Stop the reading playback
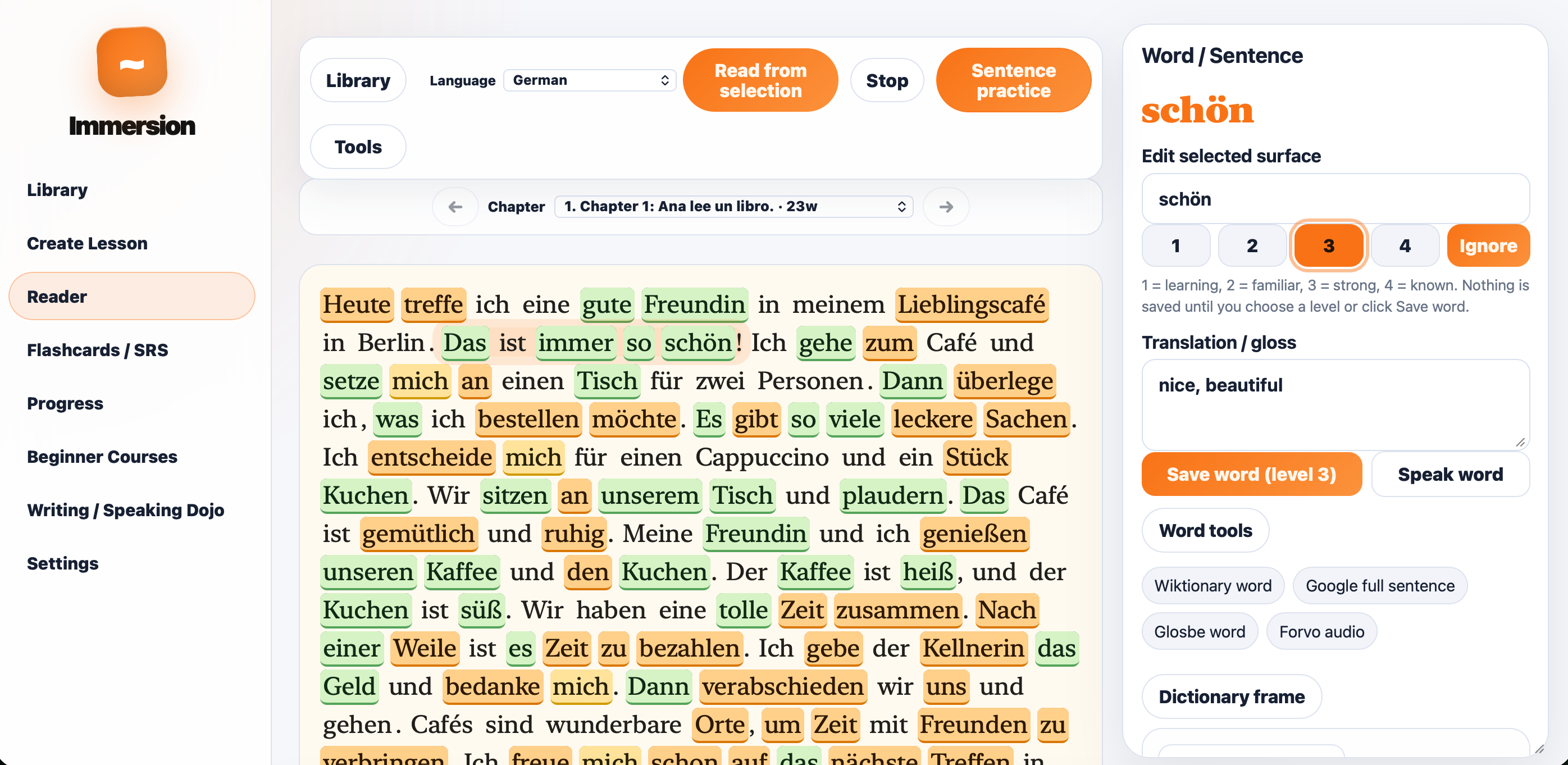 [x=887, y=80]
